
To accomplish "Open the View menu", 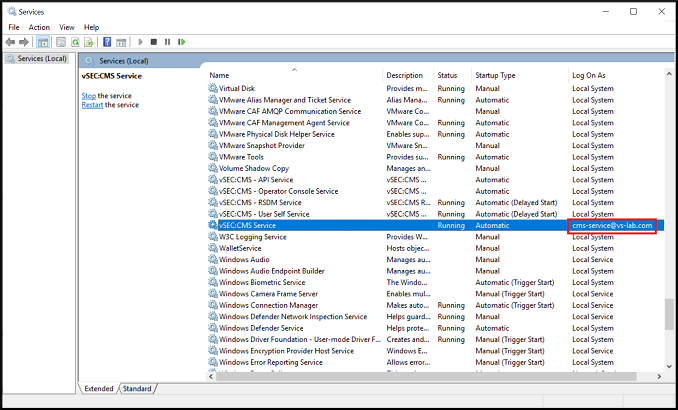I will point(67,27).
